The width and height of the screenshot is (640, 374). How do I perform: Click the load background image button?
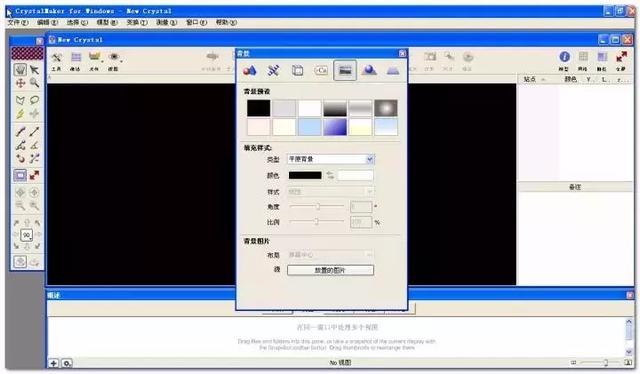point(330,270)
